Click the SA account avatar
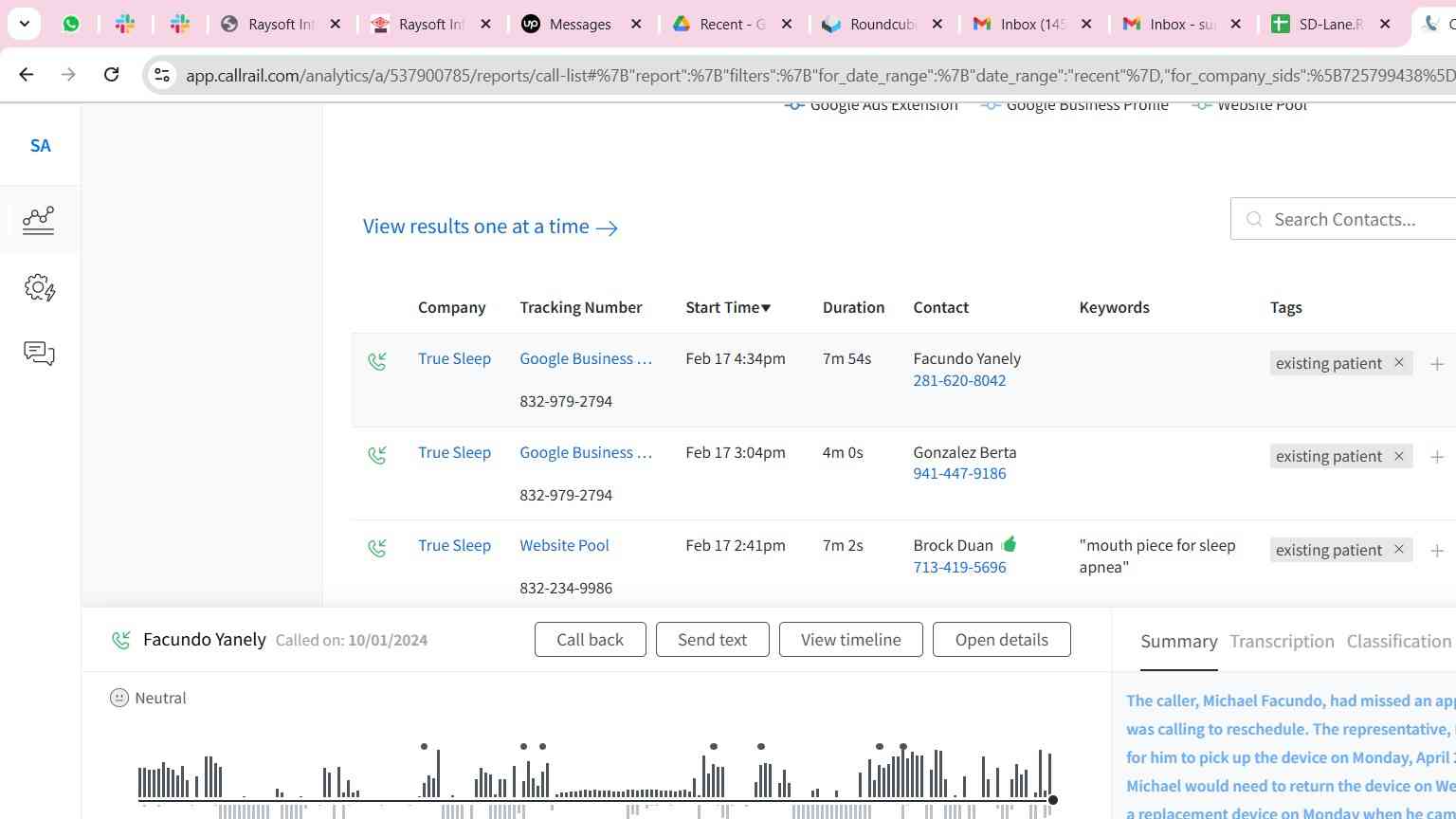1456x819 pixels. coord(40,145)
